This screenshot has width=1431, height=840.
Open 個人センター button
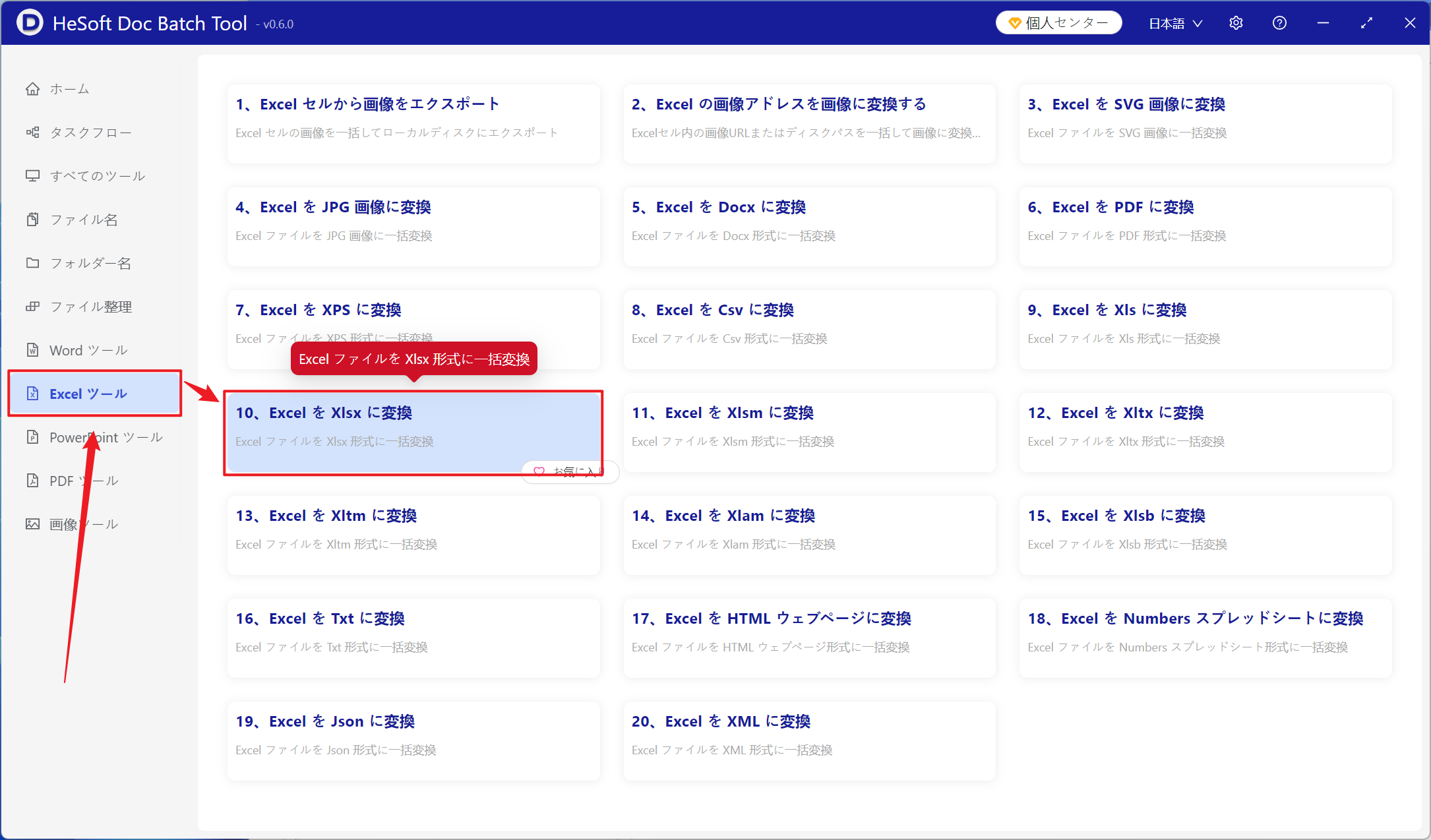click(1058, 23)
